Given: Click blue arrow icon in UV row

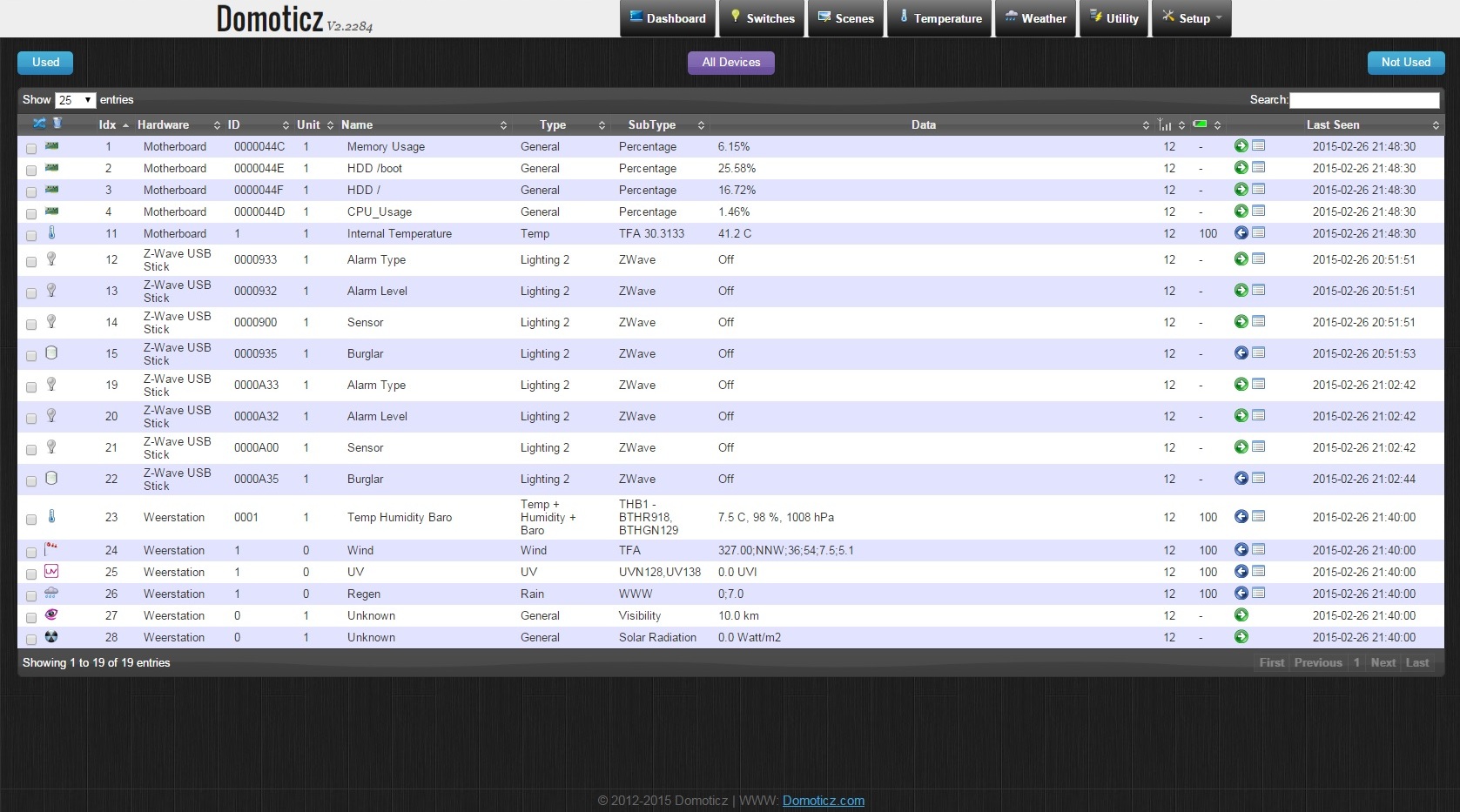Looking at the screenshot, I should (1241, 572).
